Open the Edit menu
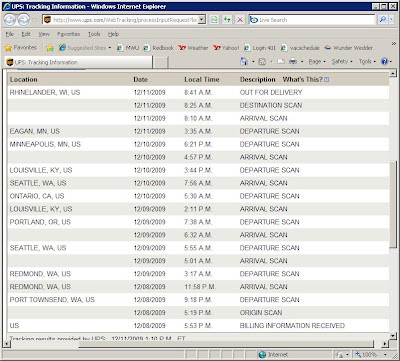400x361 pixels. pos(26,34)
